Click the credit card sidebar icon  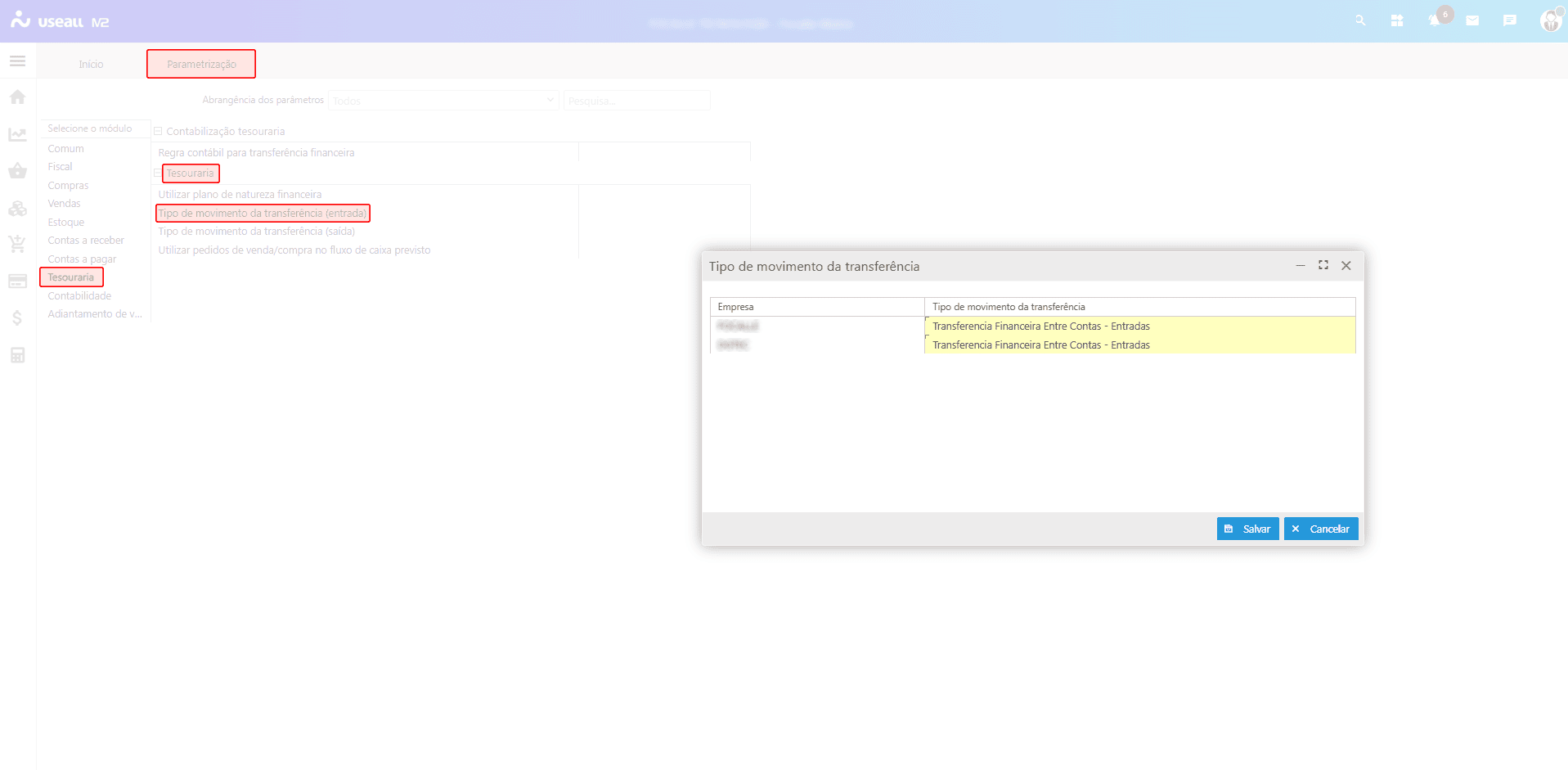pyautogui.click(x=17, y=281)
